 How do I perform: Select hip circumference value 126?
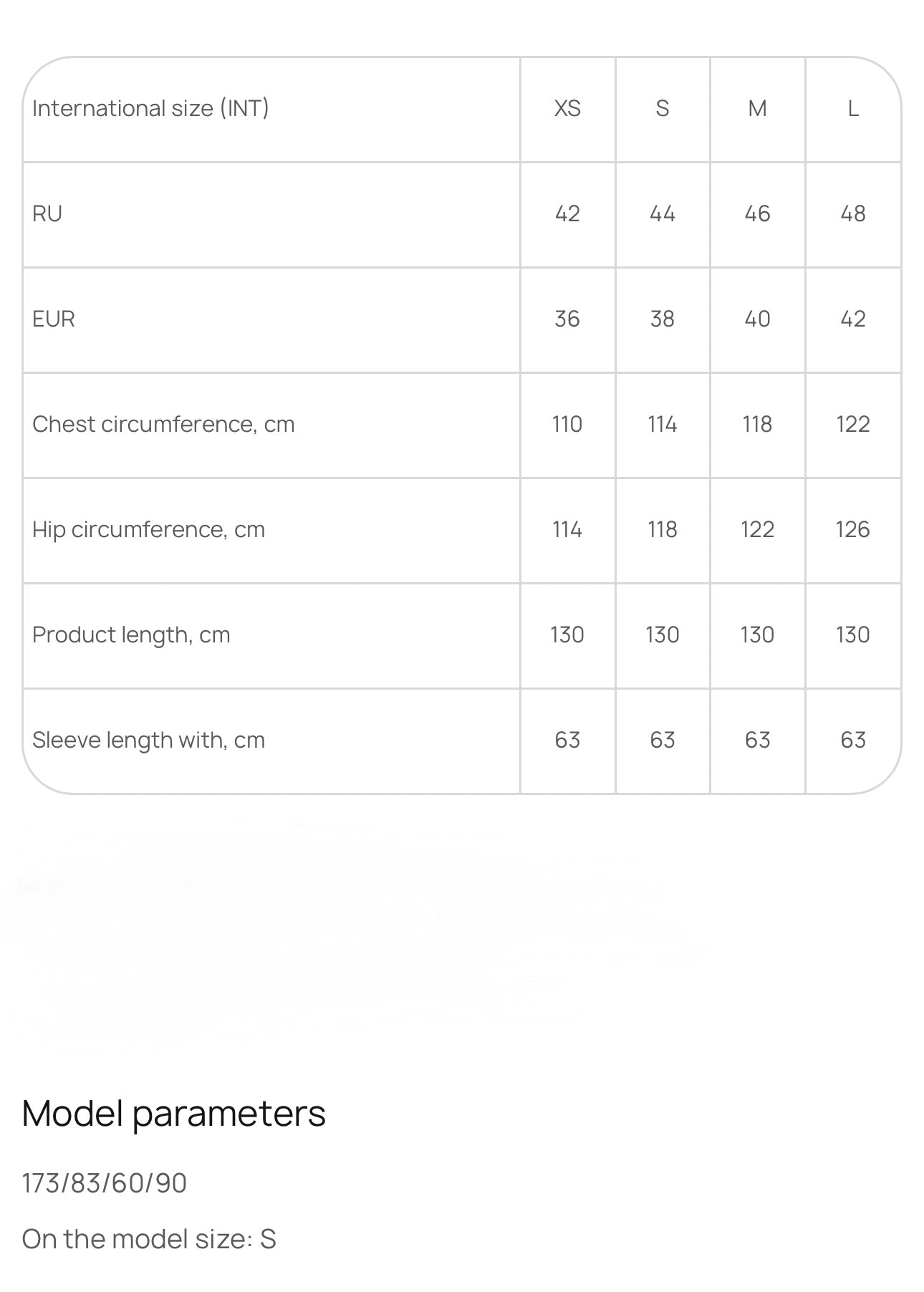(x=852, y=530)
